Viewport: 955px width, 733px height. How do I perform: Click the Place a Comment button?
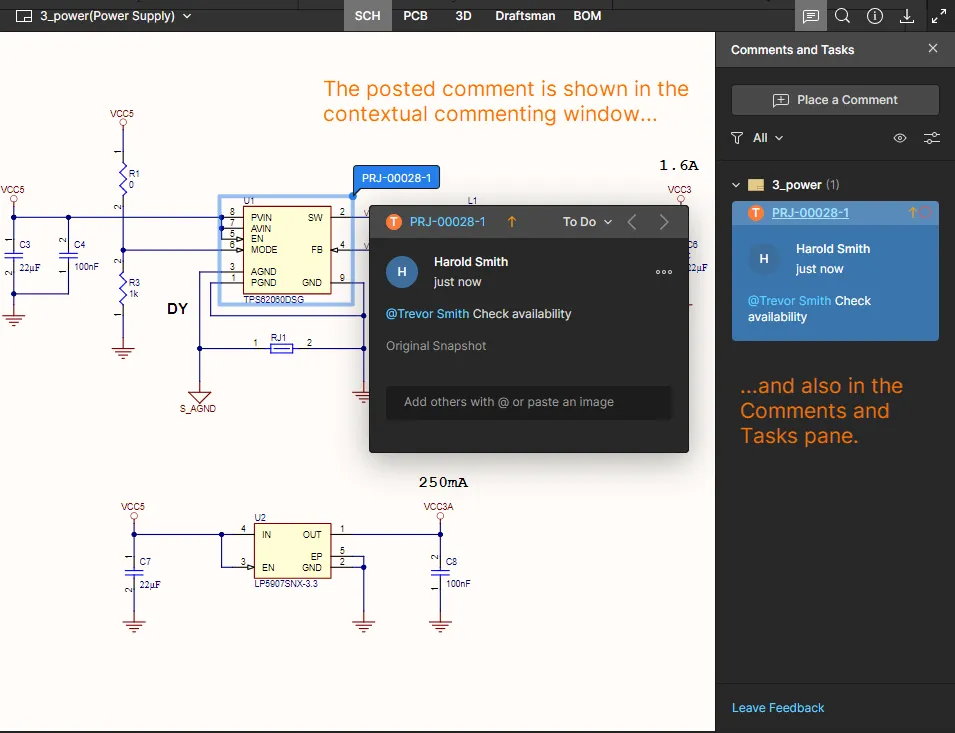[835, 100]
